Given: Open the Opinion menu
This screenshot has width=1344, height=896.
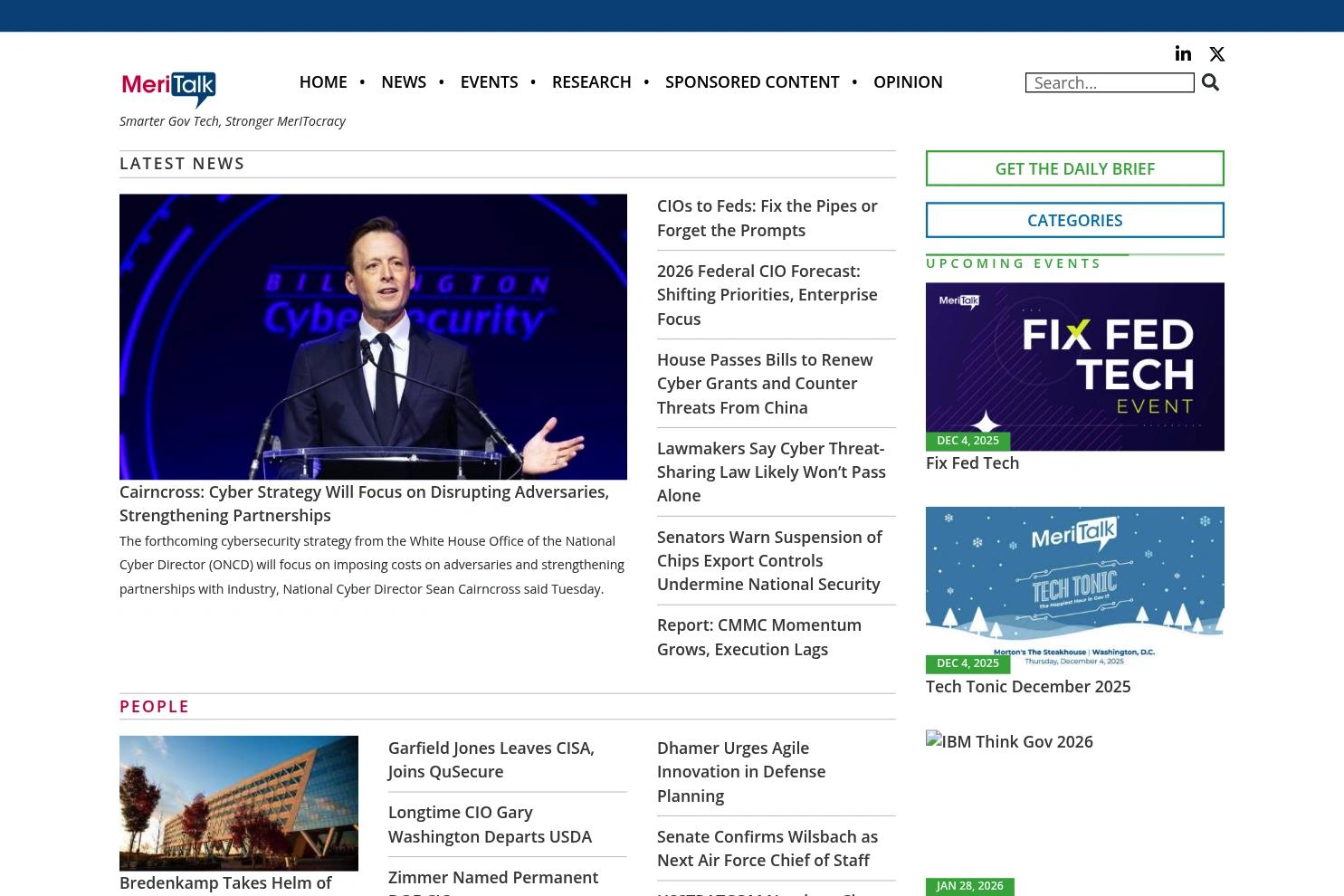Looking at the screenshot, I should [908, 81].
